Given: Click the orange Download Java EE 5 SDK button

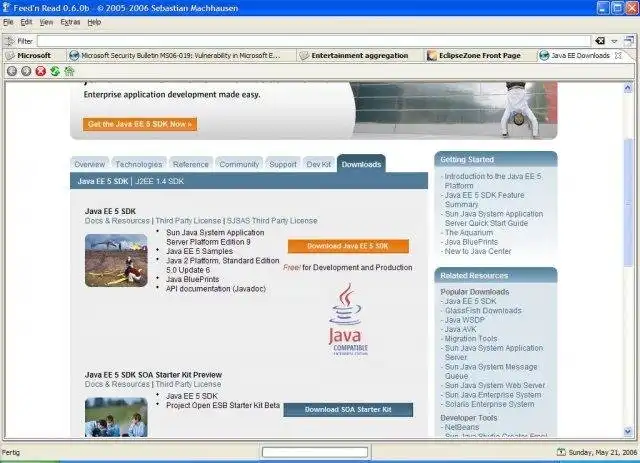Looking at the screenshot, I should pos(348,246).
